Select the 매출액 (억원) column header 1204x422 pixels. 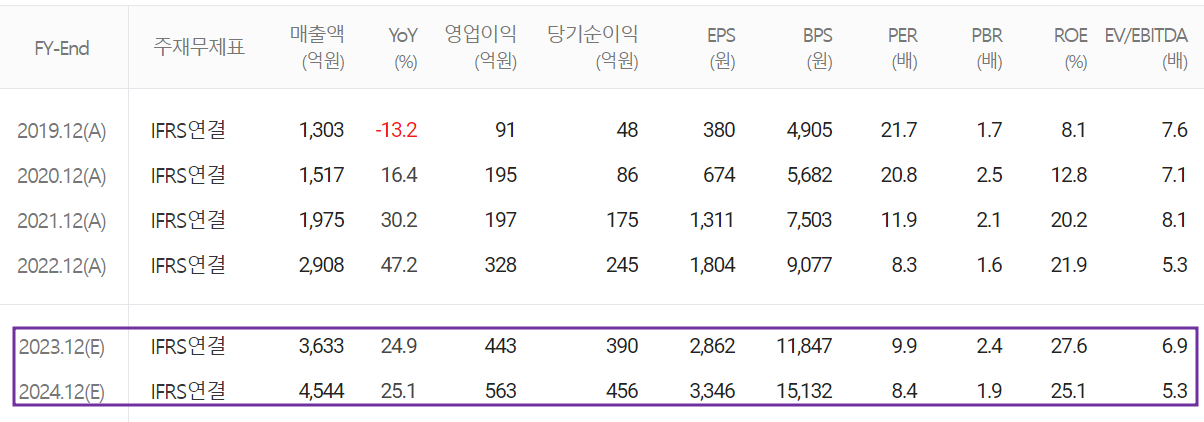(x=316, y=47)
